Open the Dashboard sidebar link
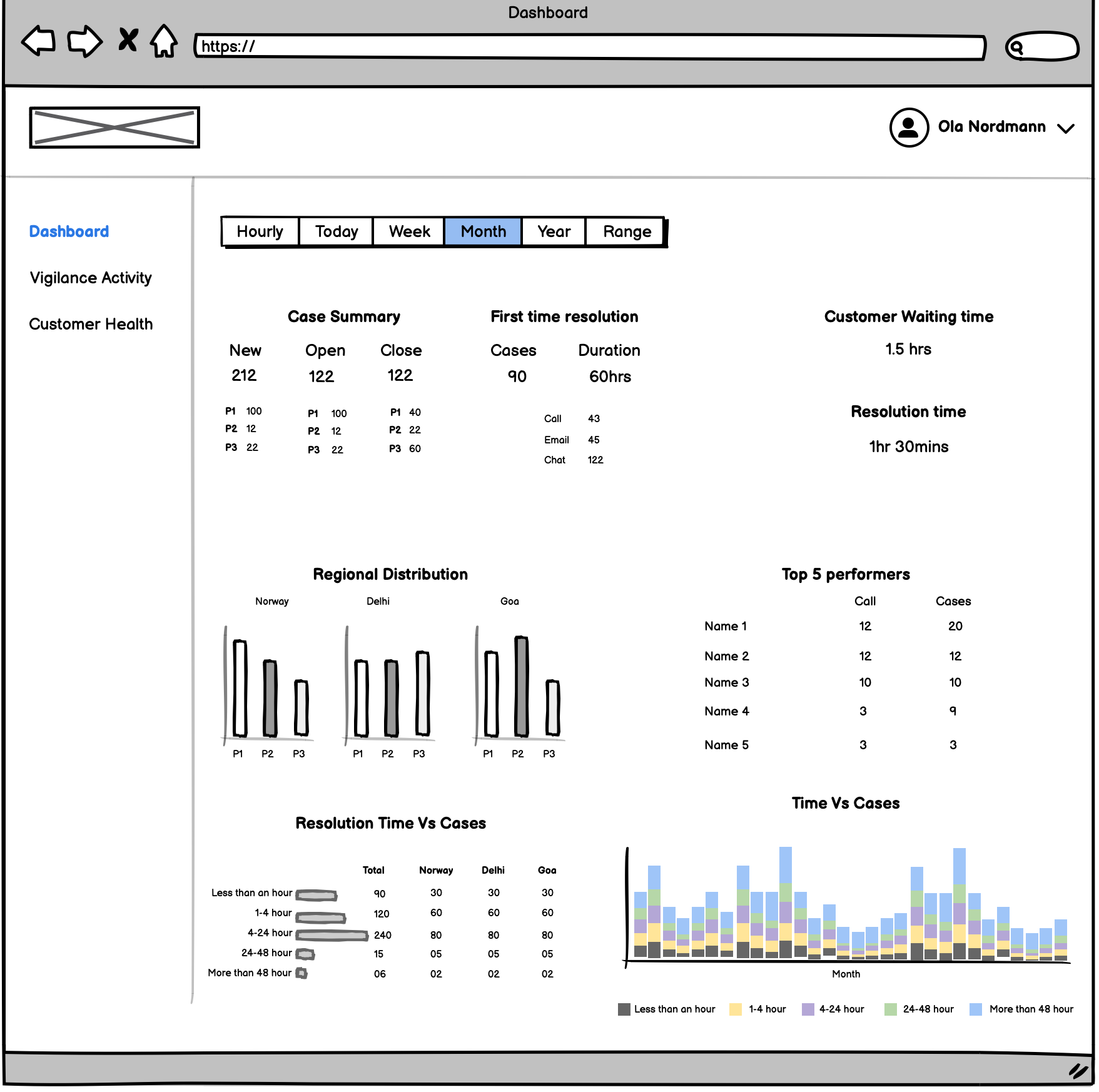Image resolution: width=1099 pixels, height=1092 pixels. tap(69, 231)
